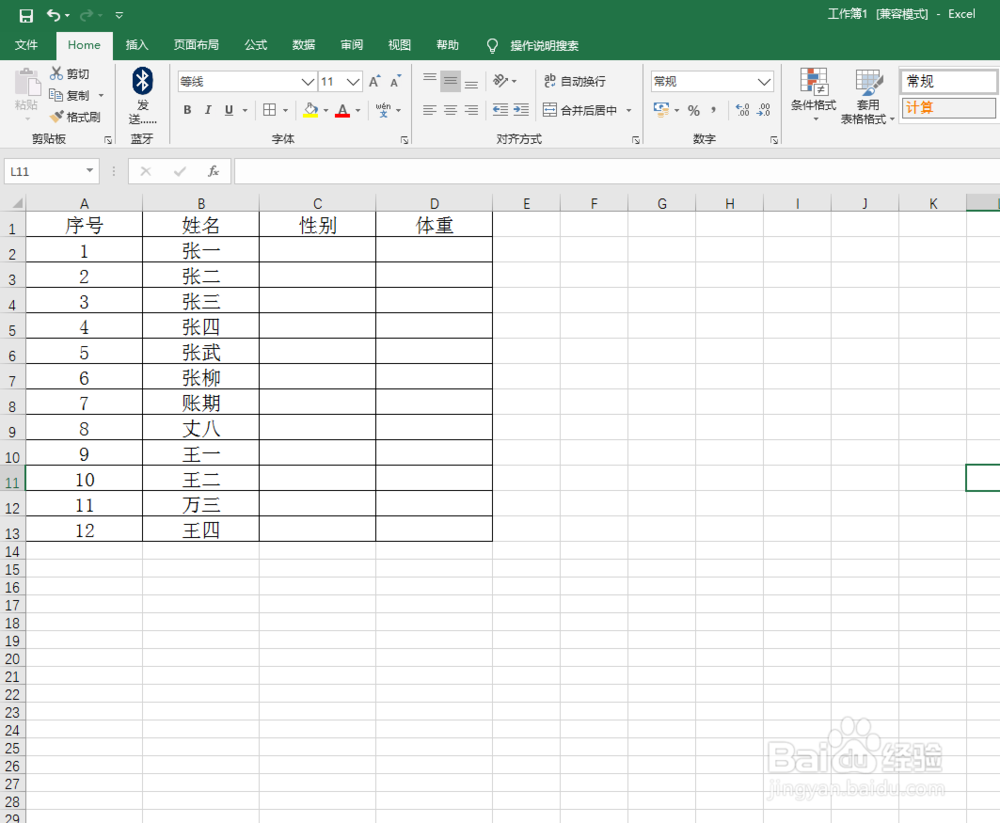Image resolution: width=1000 pixels, height=823 pixels.
Task: Switch to the 数据 data tab
Action: tap(304, 45)
